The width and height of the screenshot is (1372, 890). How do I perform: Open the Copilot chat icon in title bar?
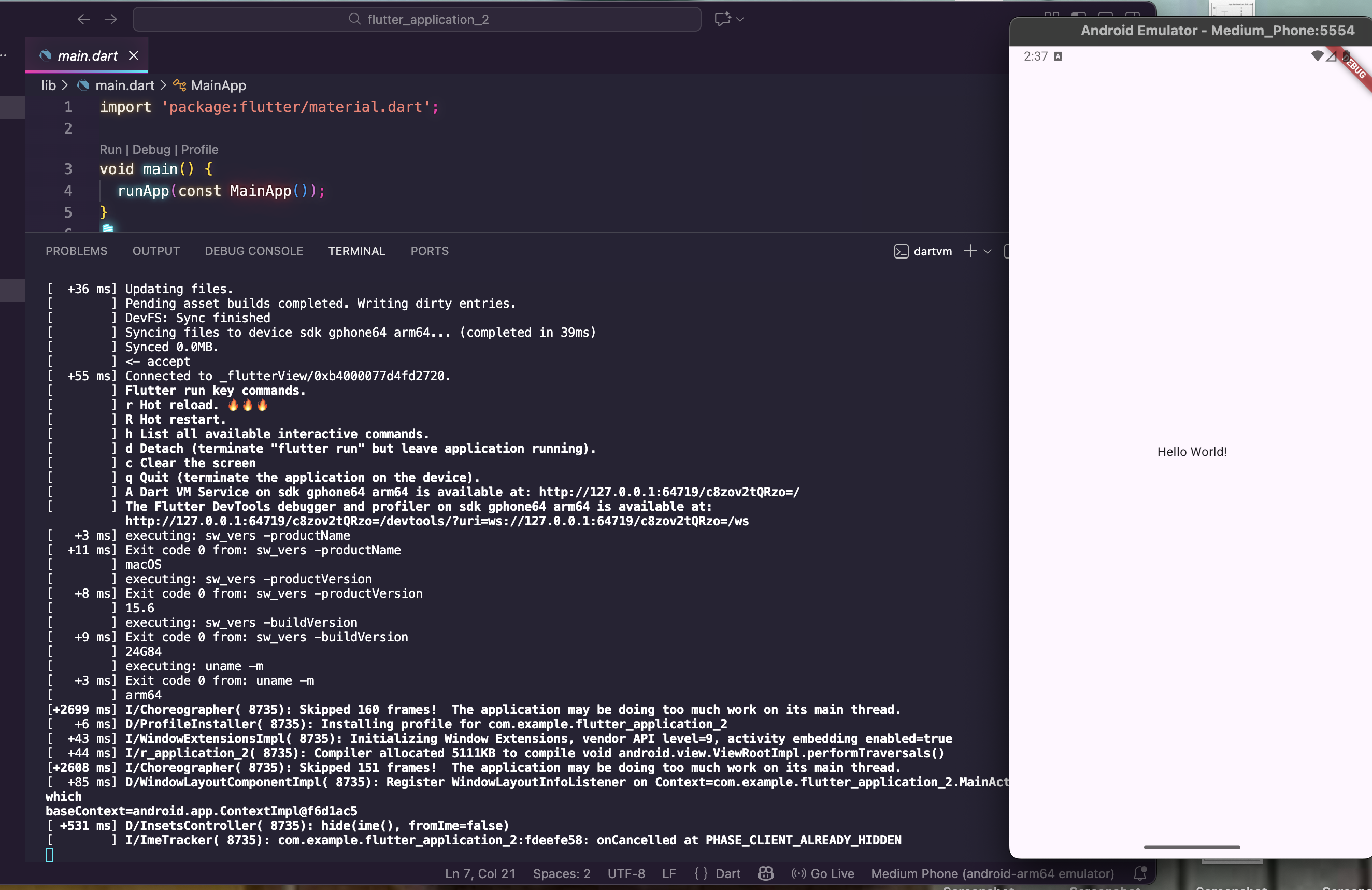point(722,19)
